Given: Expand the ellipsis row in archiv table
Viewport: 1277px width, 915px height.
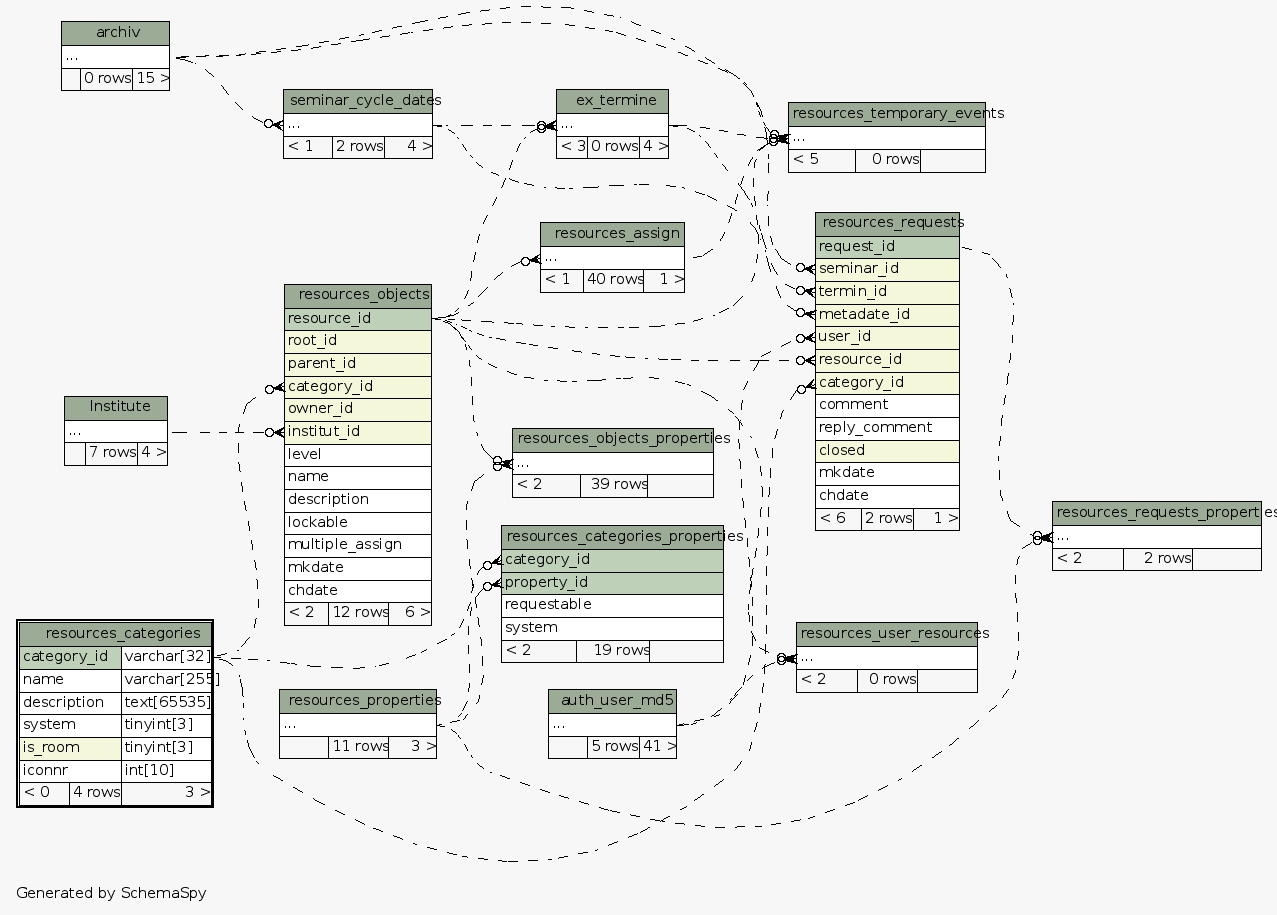Looking at the screenshot, I should click(x=115, y=56).
